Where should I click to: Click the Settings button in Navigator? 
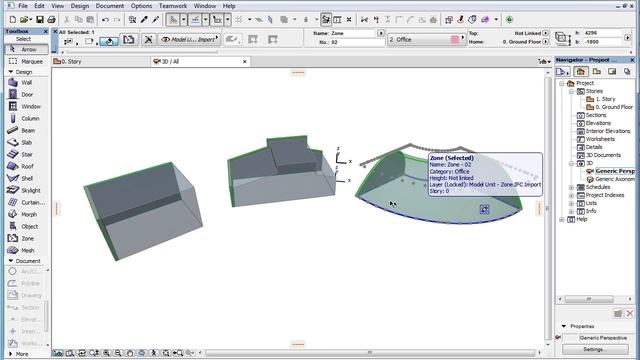coord(595,349)
